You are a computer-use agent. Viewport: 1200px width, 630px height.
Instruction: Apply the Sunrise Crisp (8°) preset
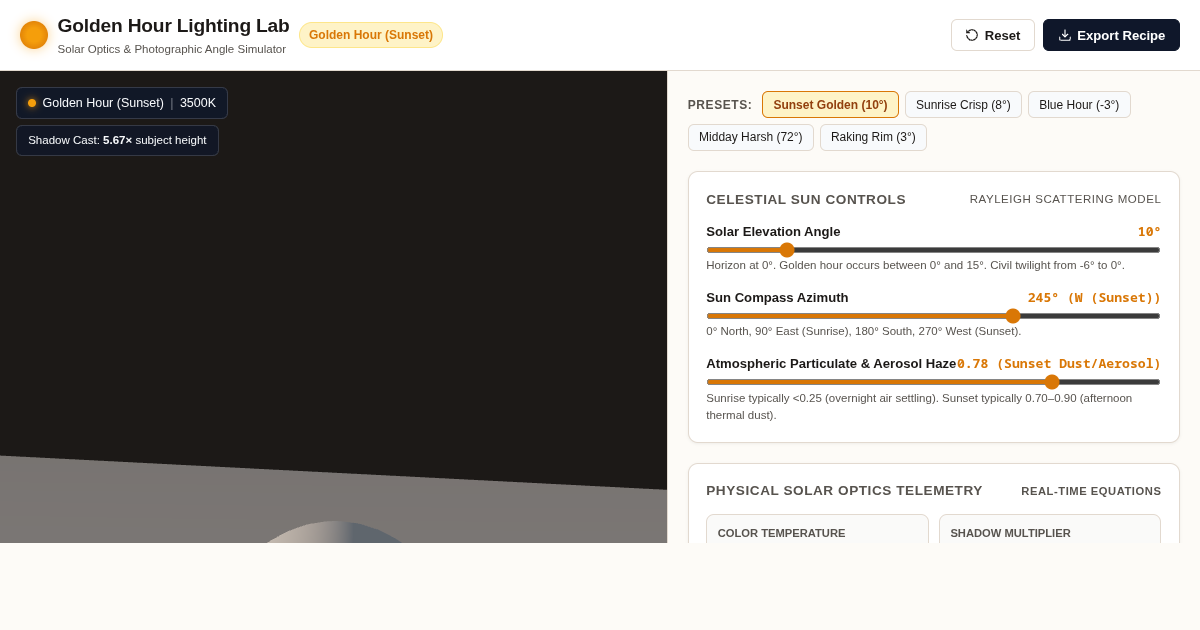tap(963, 105)
